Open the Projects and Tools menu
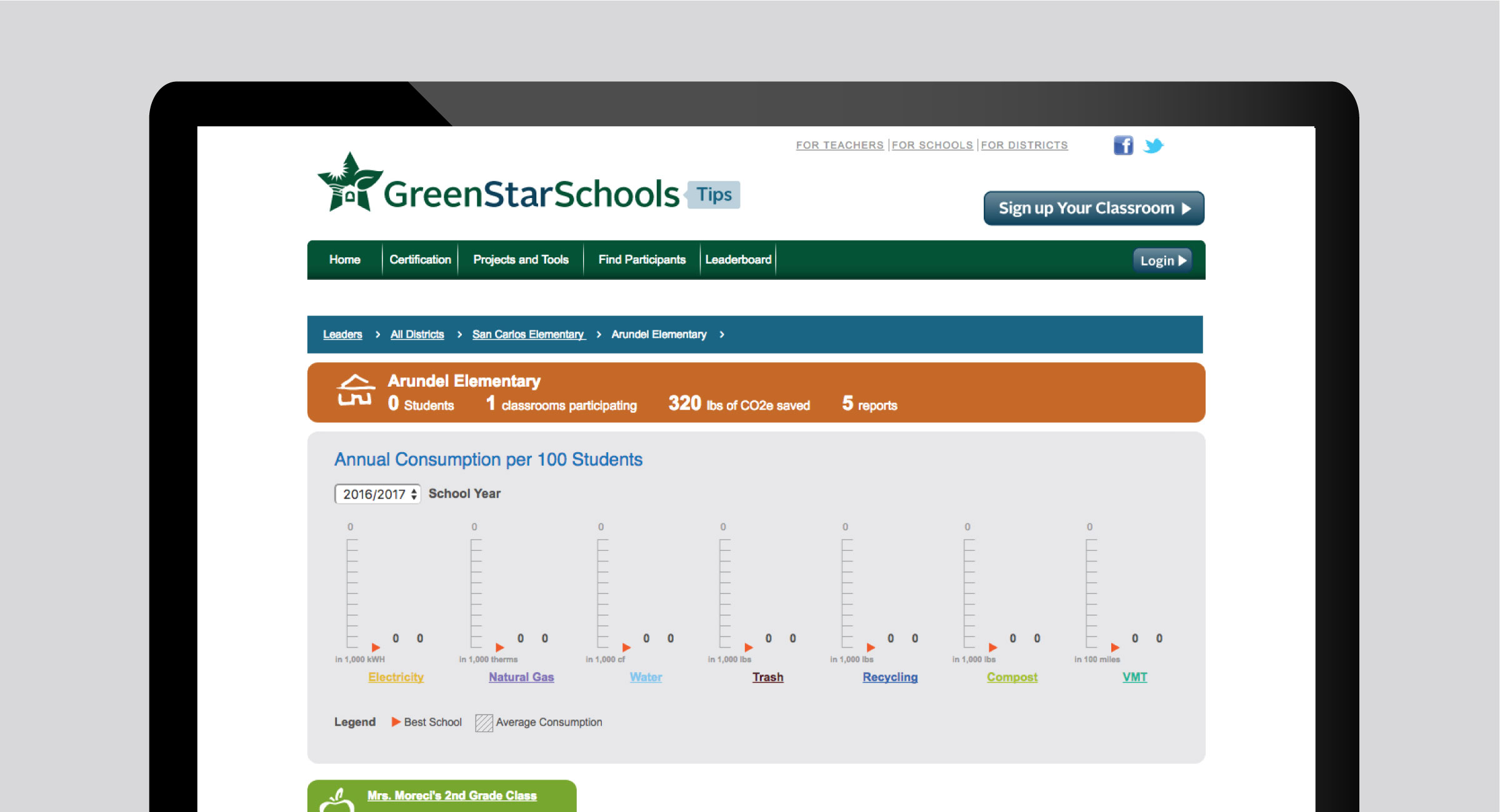The image size is (1500, 812). pos(521,260)
